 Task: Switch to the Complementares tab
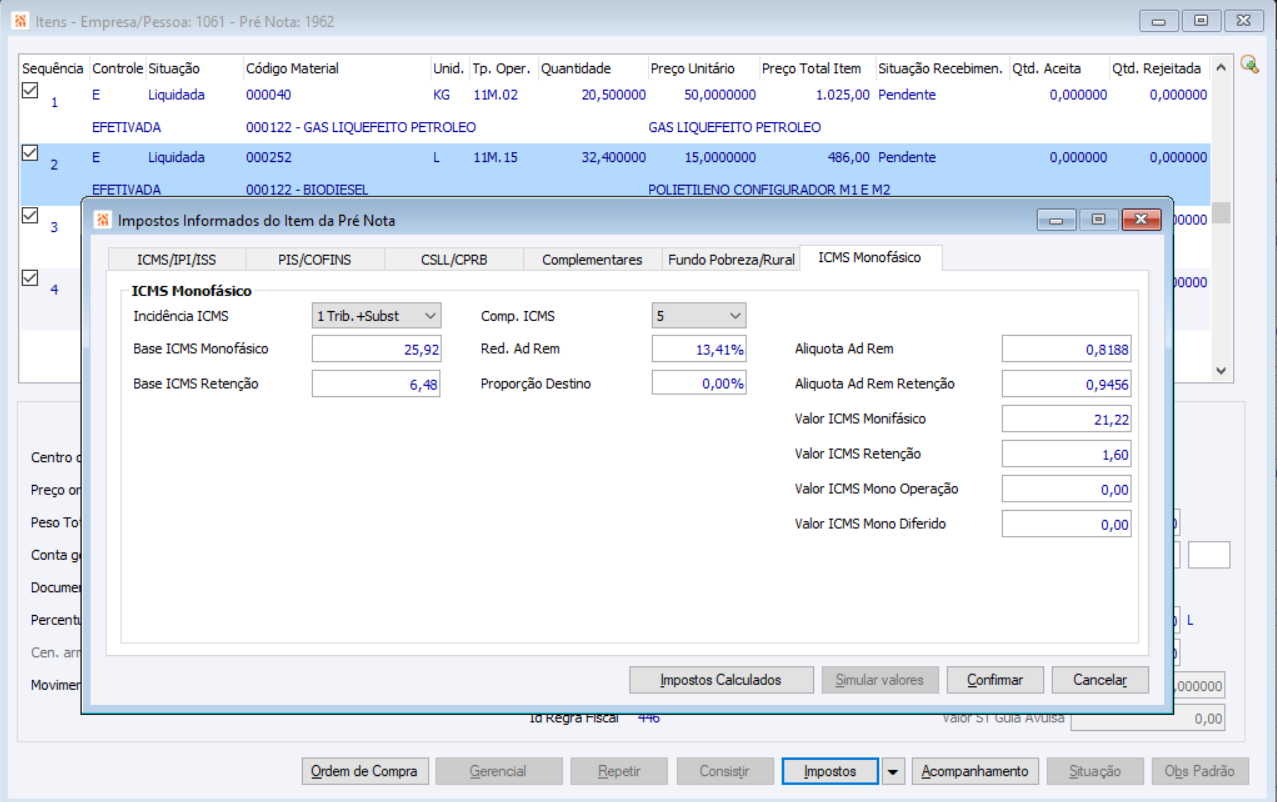click(x=592, y=259)
